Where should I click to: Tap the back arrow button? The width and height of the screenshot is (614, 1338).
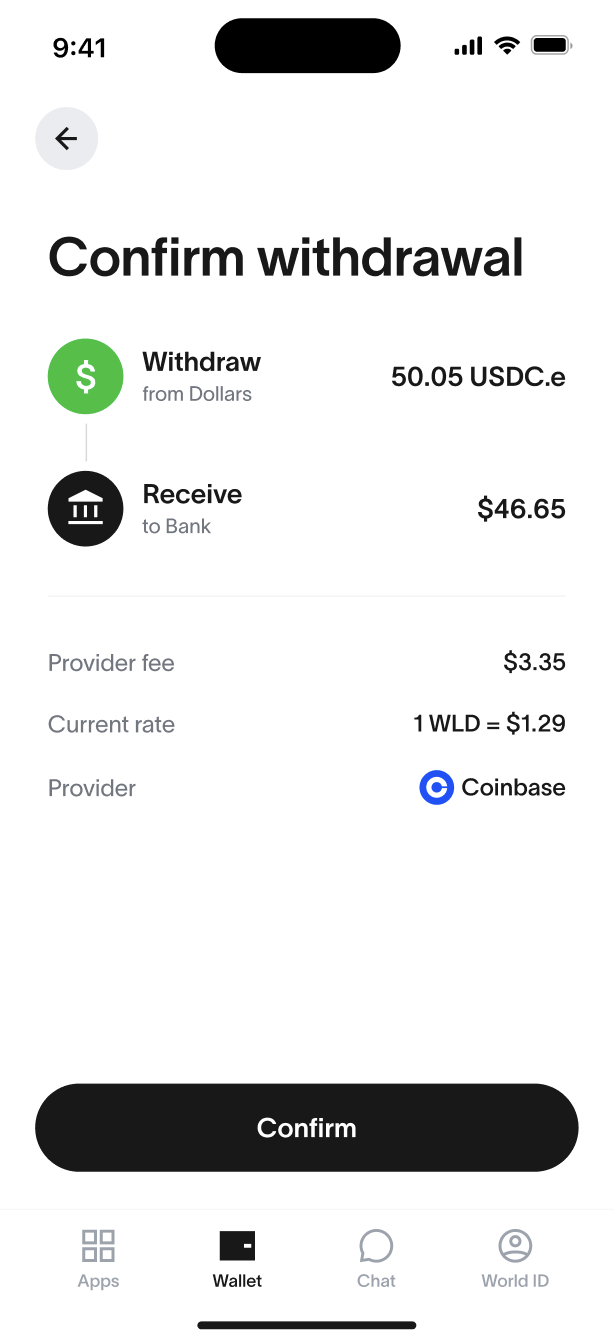click(66, 138)
